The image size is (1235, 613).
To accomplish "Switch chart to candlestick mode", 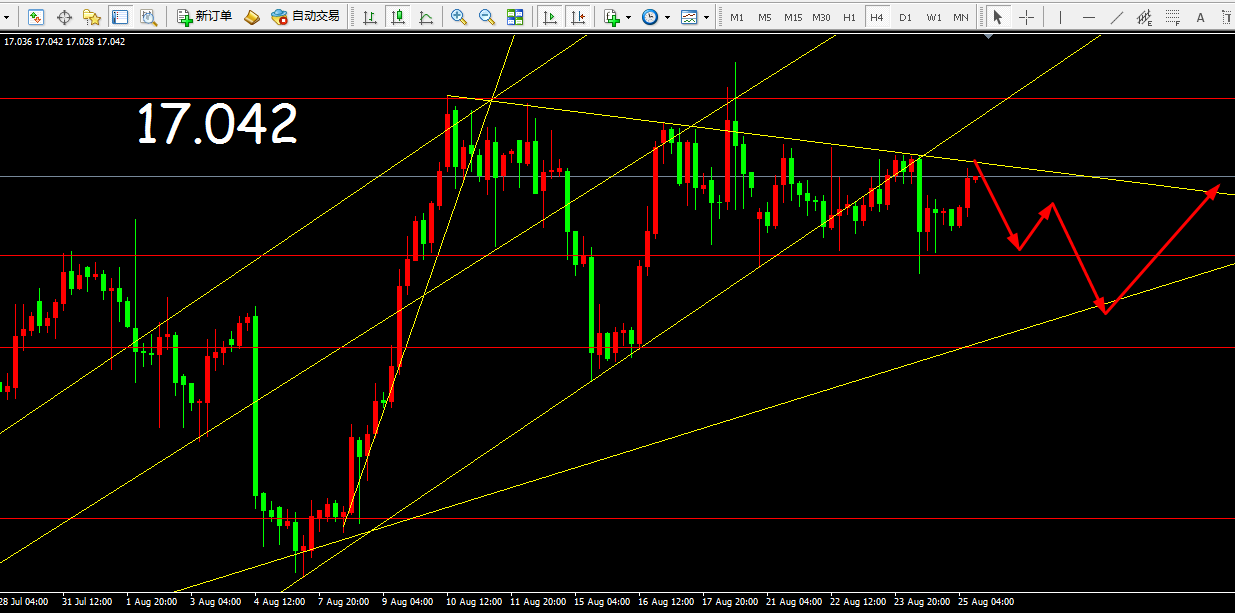I will point(398,17).
